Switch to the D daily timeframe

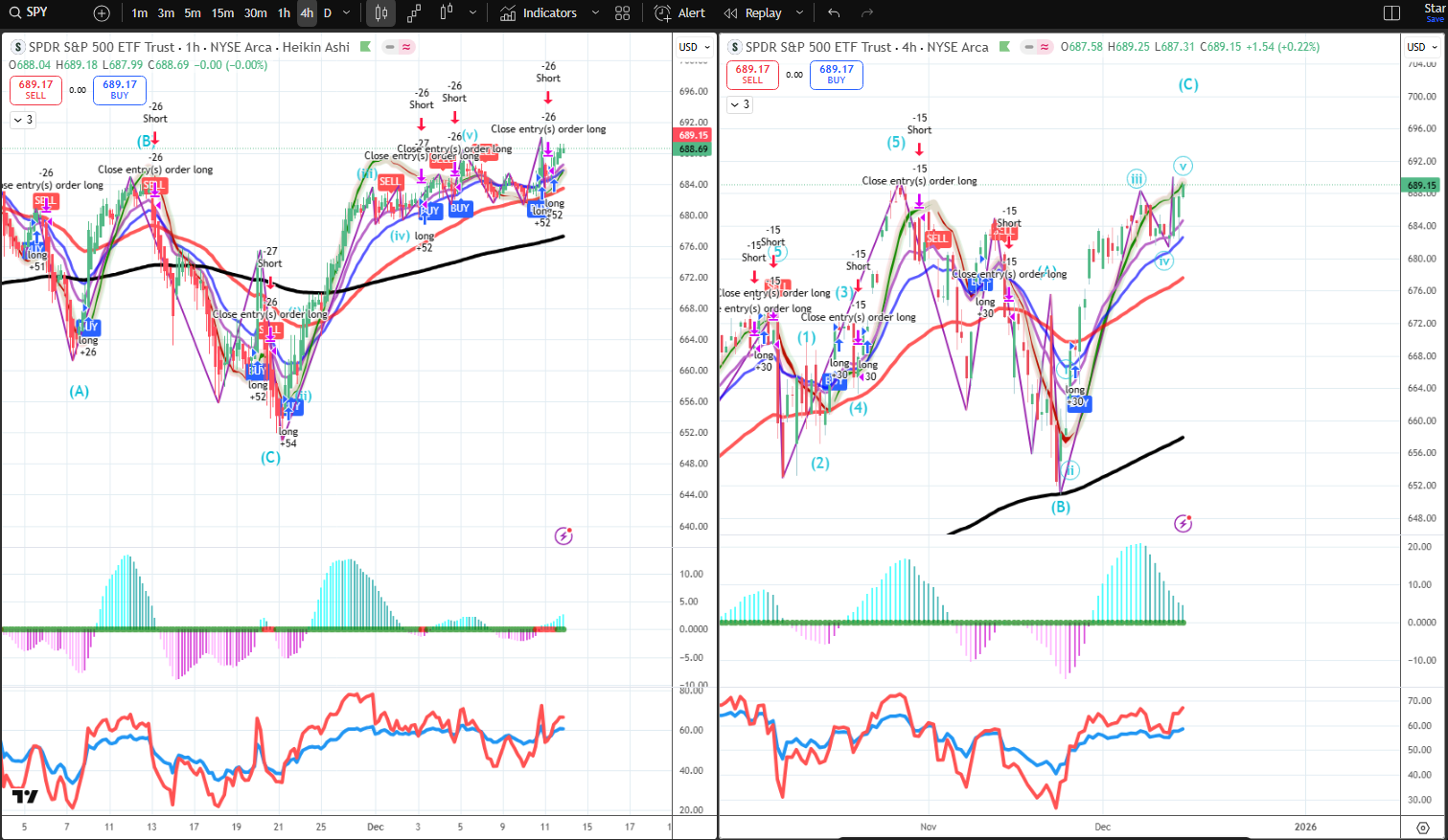point(328,13)
